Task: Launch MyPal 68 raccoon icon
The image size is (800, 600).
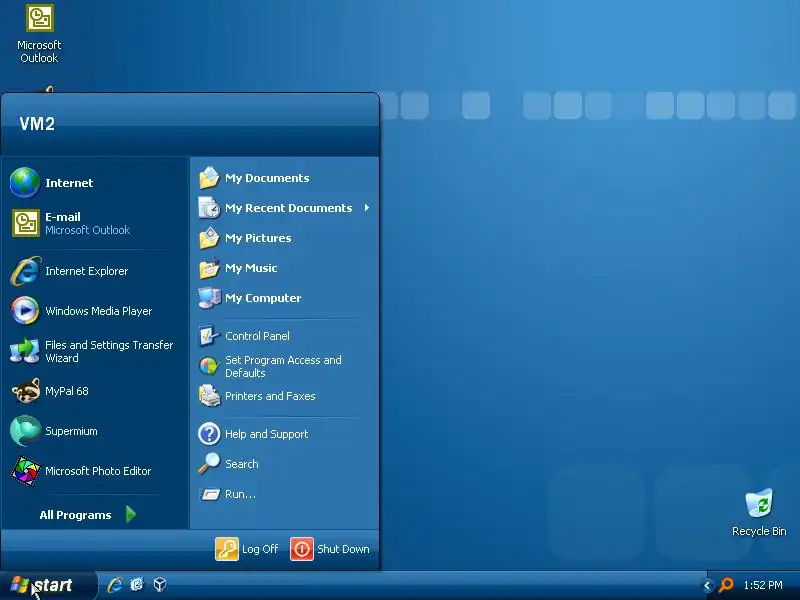Action: pyautogui.click(x=26, y=391)
